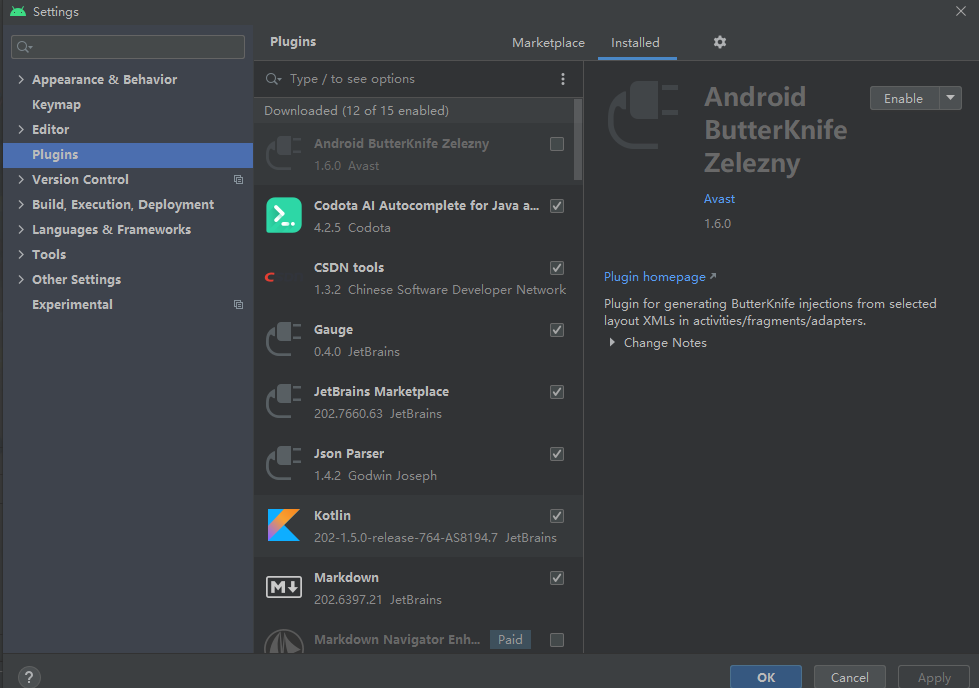Image resolution: width=979 pixels, height=688 pixels.
Task: Select the 'Gauge' plugin name
Action: coord(333,329)
